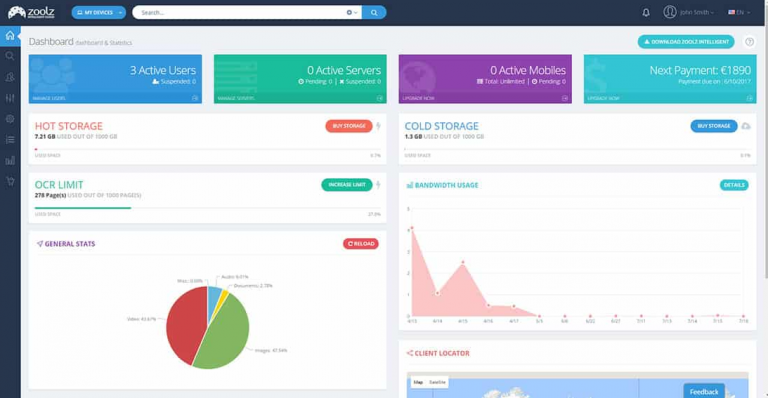
Task: Click the lightning icon beside Hot Storage
Action: pos(378,126)
